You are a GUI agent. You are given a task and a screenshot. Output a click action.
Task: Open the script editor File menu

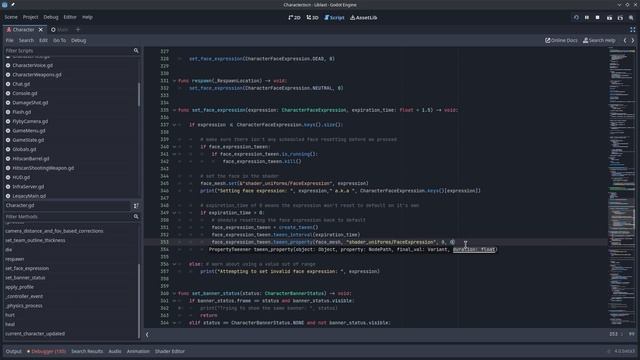9,40
